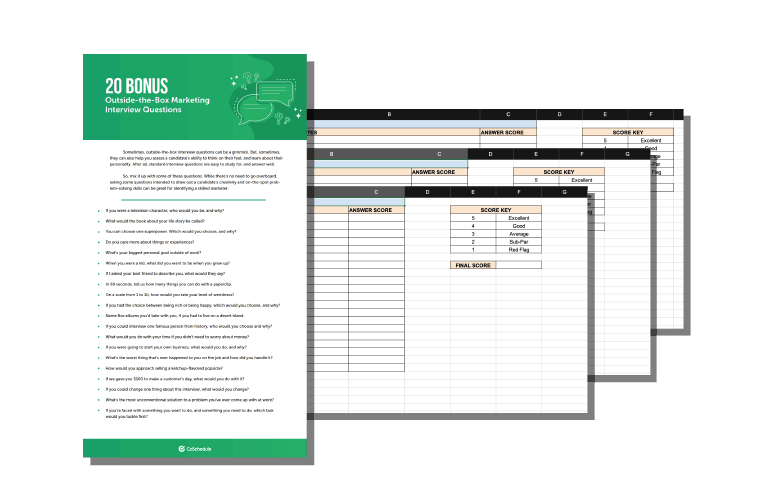This screenshot has height=500, width=771.
Task: Click the "Red Flag" cell in front spreadsheet
Action: 519,250
